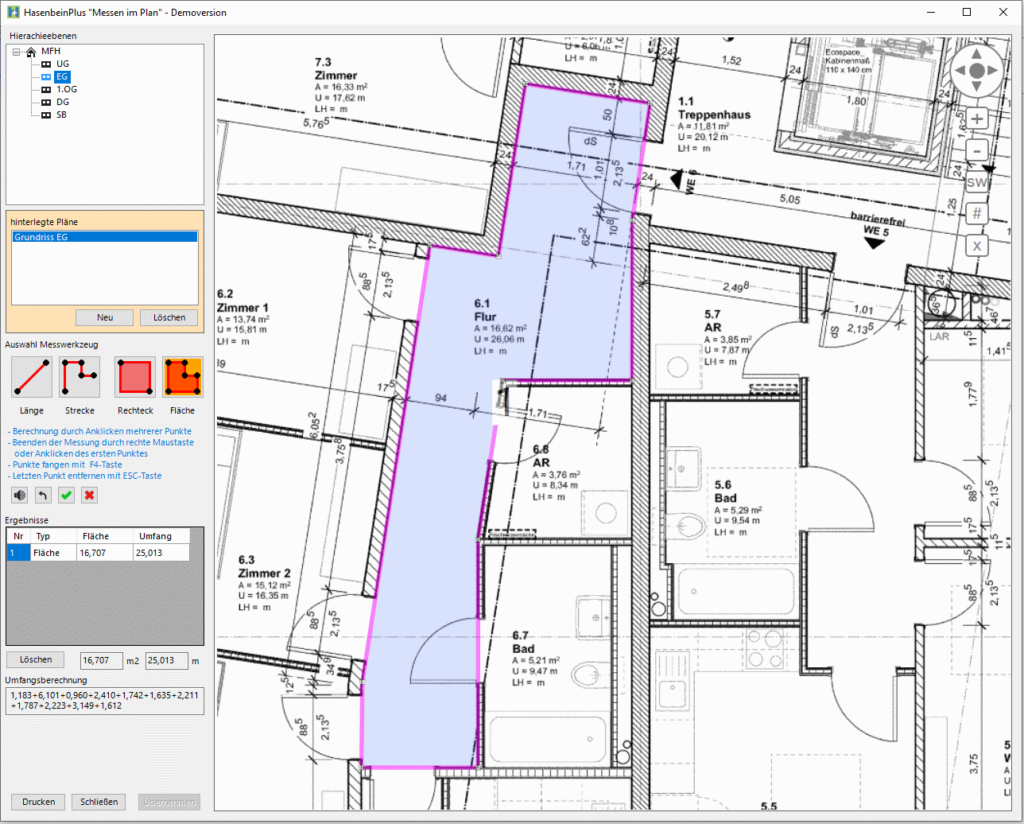Click the '6.3 Zimmer 2' room label
The width and height of the screenshot is (1024, 824).
[x=264, y=567]
